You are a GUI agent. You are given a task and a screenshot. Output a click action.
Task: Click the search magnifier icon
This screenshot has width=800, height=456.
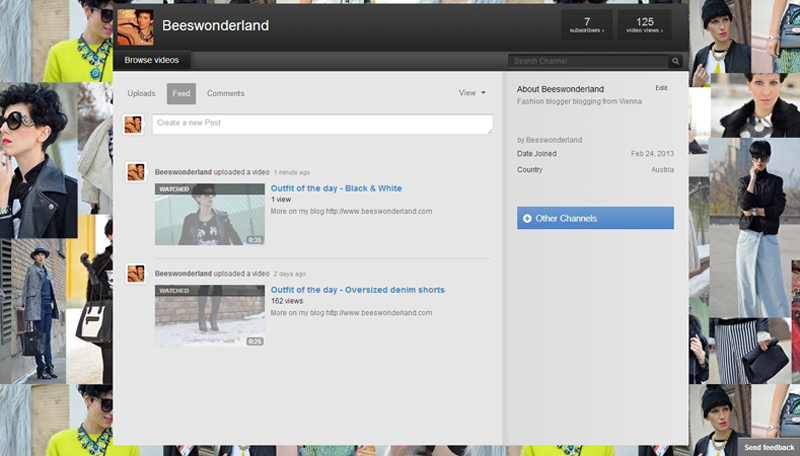[676, 61]
